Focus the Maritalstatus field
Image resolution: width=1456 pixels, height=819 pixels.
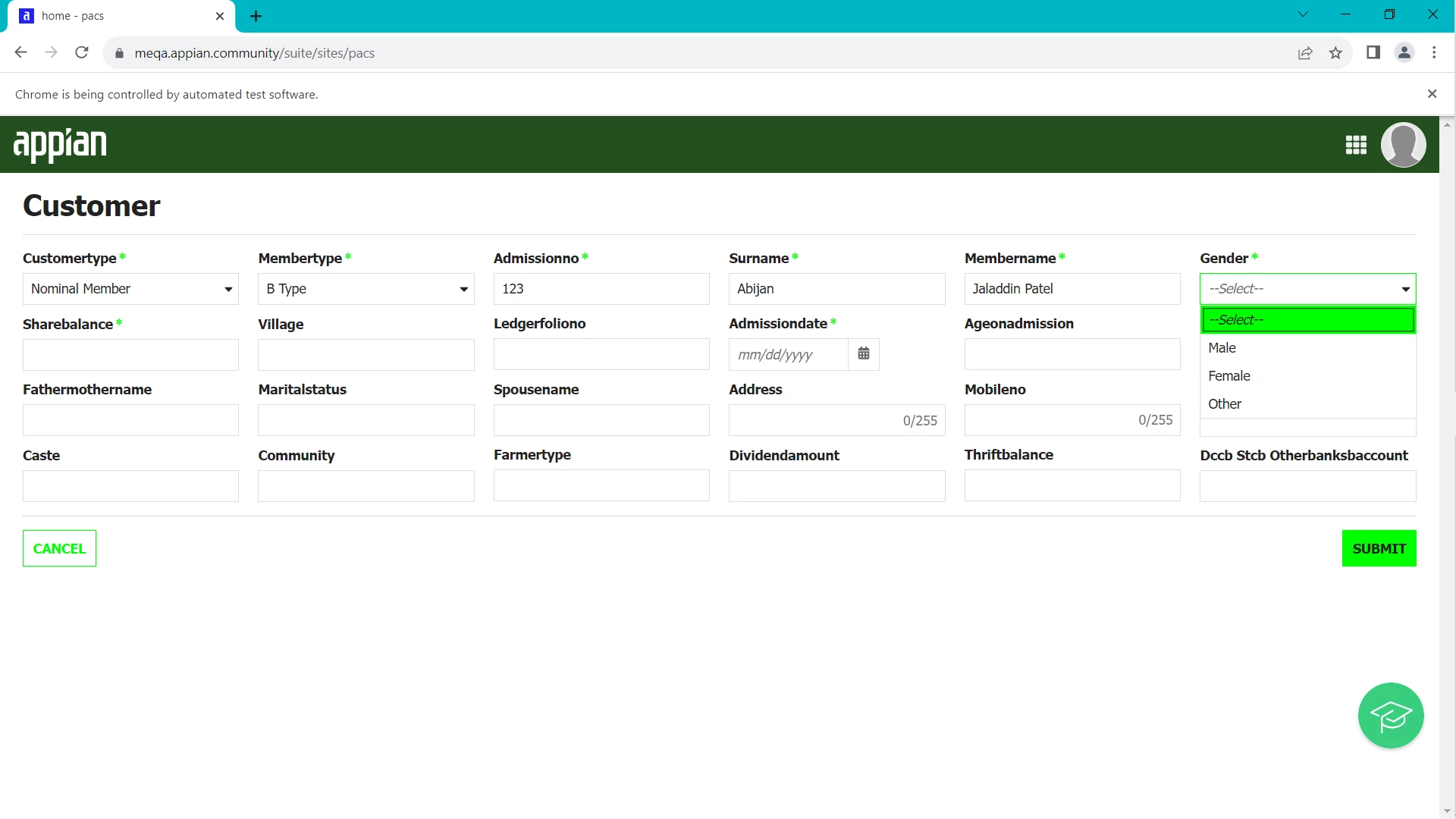click(366, 420)
